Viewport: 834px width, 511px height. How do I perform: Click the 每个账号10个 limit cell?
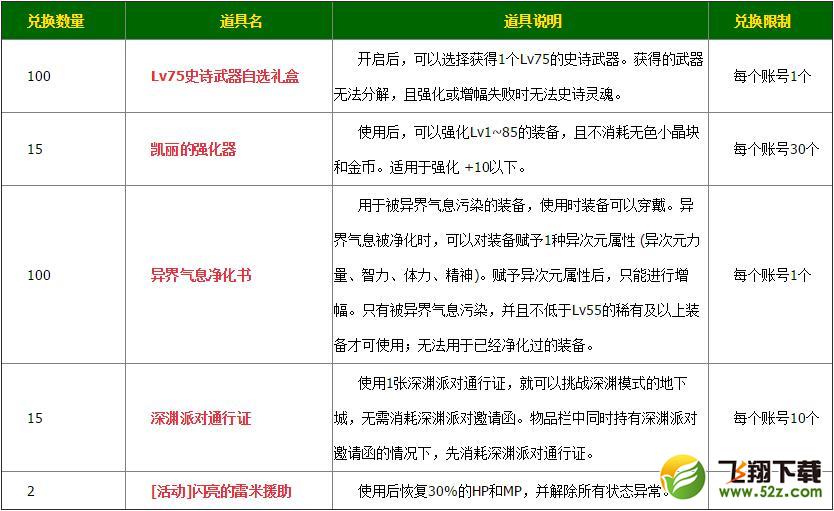[x=776, y=418]
